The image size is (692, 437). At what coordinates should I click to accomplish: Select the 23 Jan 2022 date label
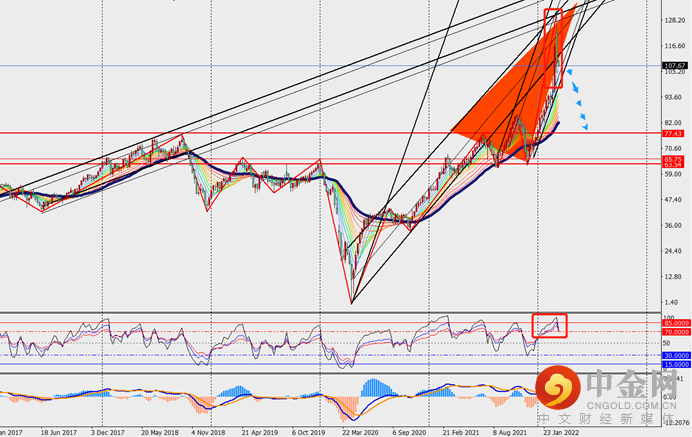click(x=560, y=433)
